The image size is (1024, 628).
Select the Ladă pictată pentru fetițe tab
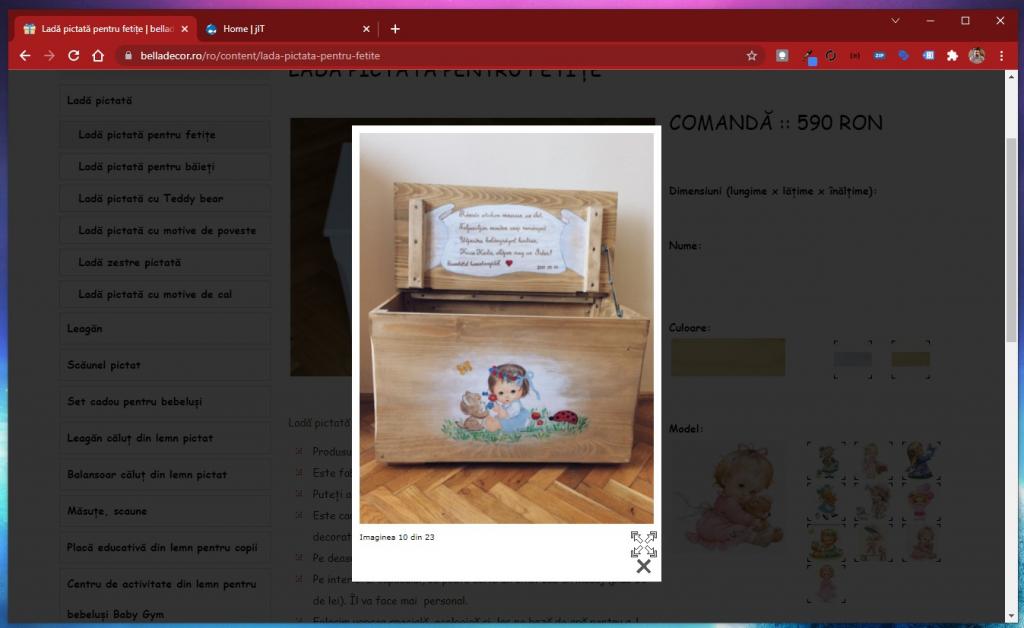click(x=100, y=29)
